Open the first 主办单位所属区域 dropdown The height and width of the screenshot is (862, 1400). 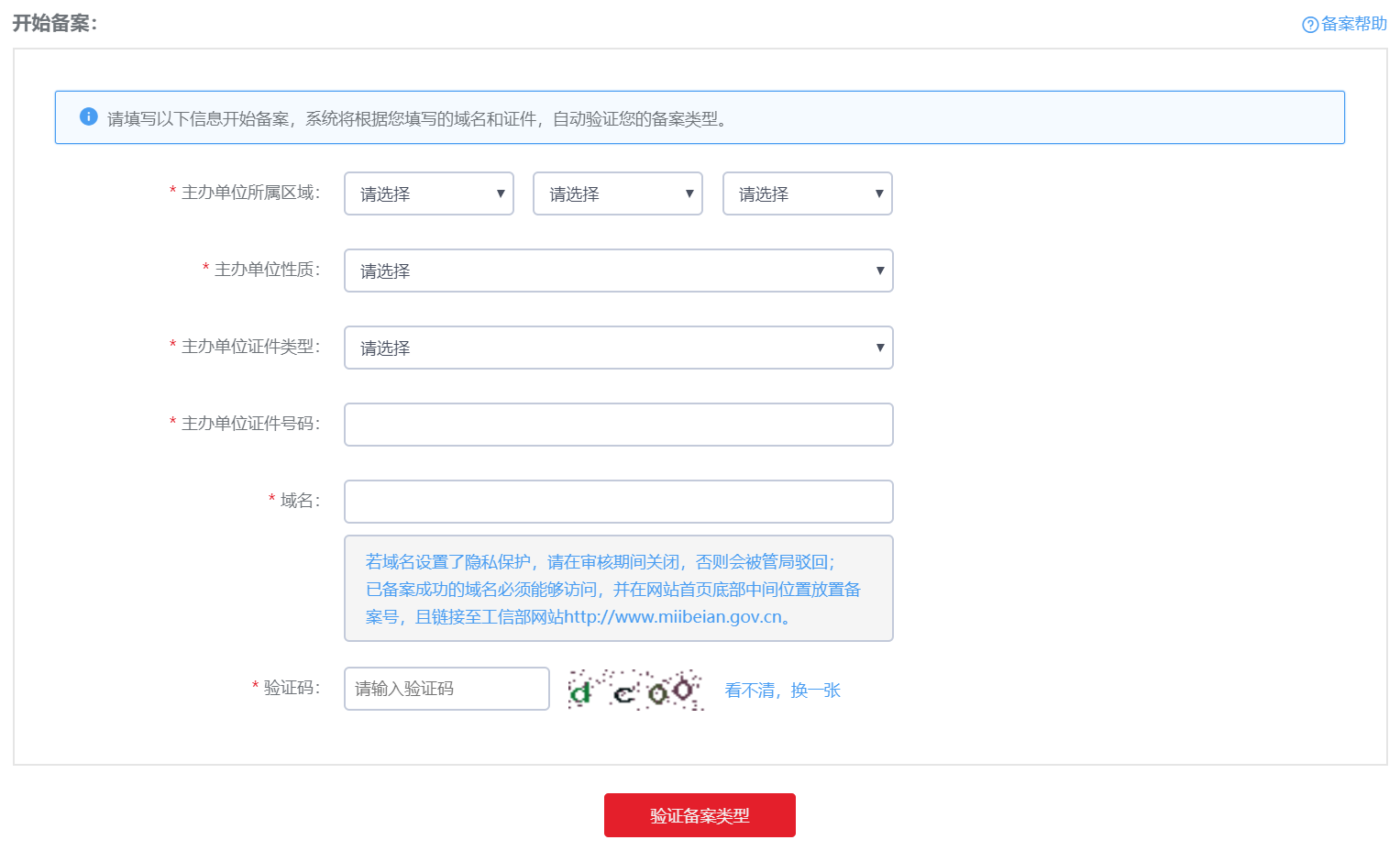(428, 193)
